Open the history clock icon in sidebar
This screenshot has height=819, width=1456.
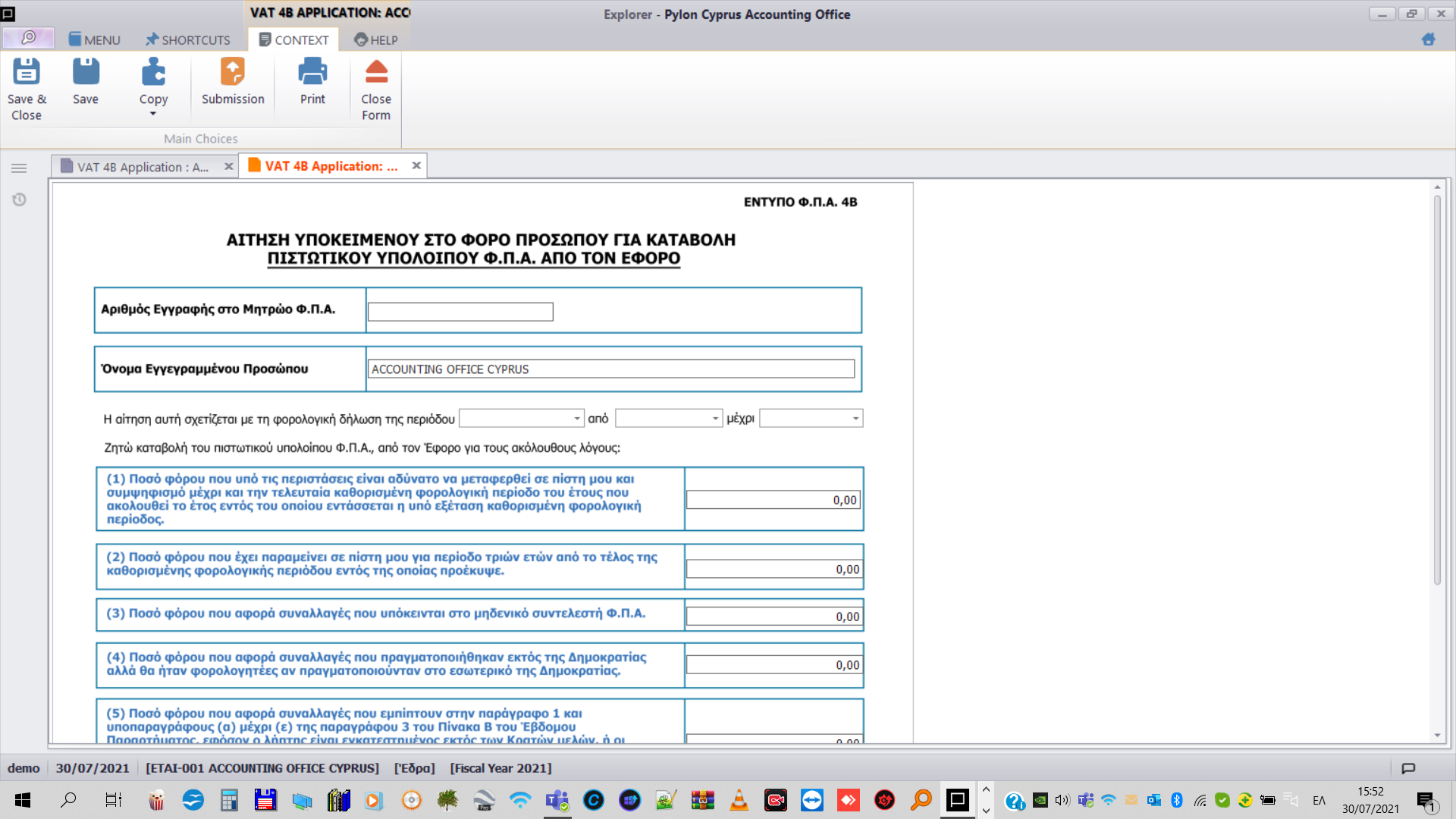[20, 199]
